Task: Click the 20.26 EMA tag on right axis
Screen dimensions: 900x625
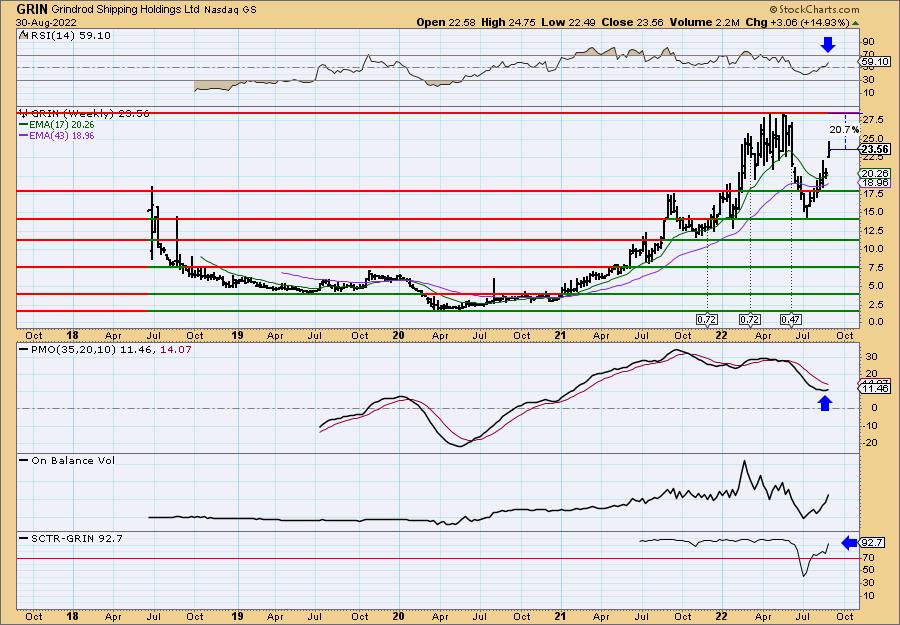Action: [876, 173]
